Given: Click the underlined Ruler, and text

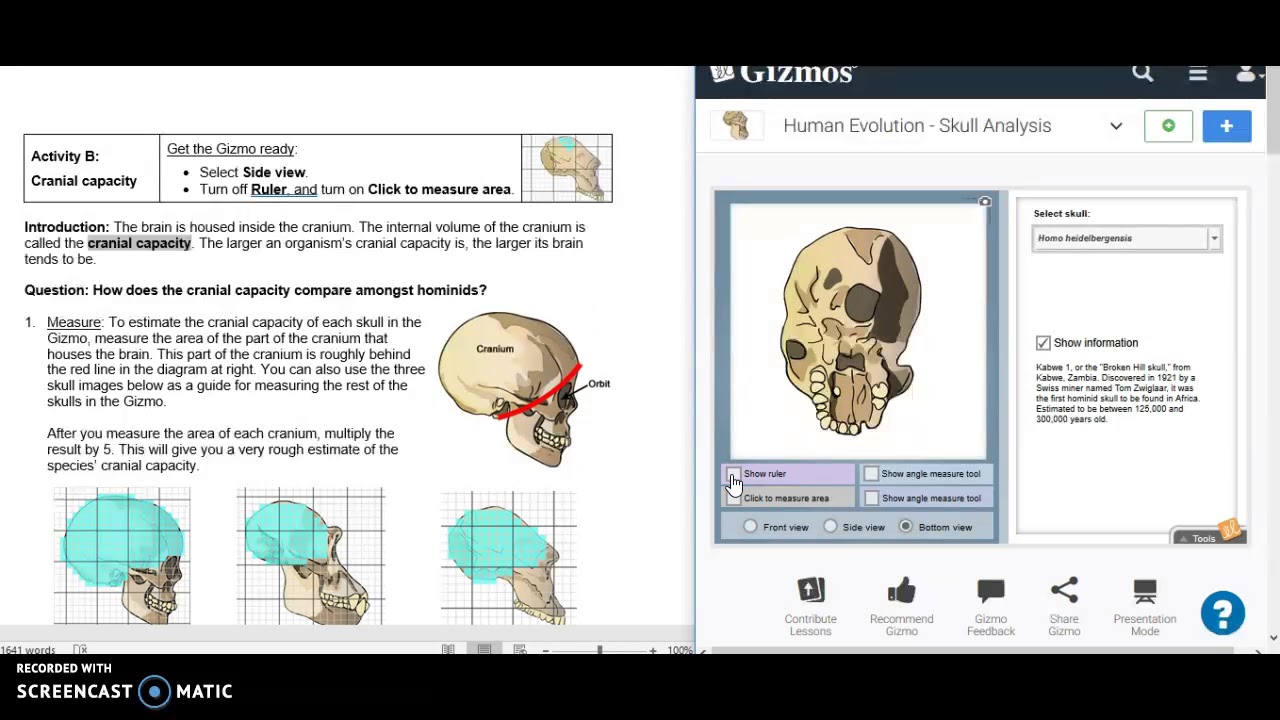Looking at the screenshot, I should coord(283,189).
